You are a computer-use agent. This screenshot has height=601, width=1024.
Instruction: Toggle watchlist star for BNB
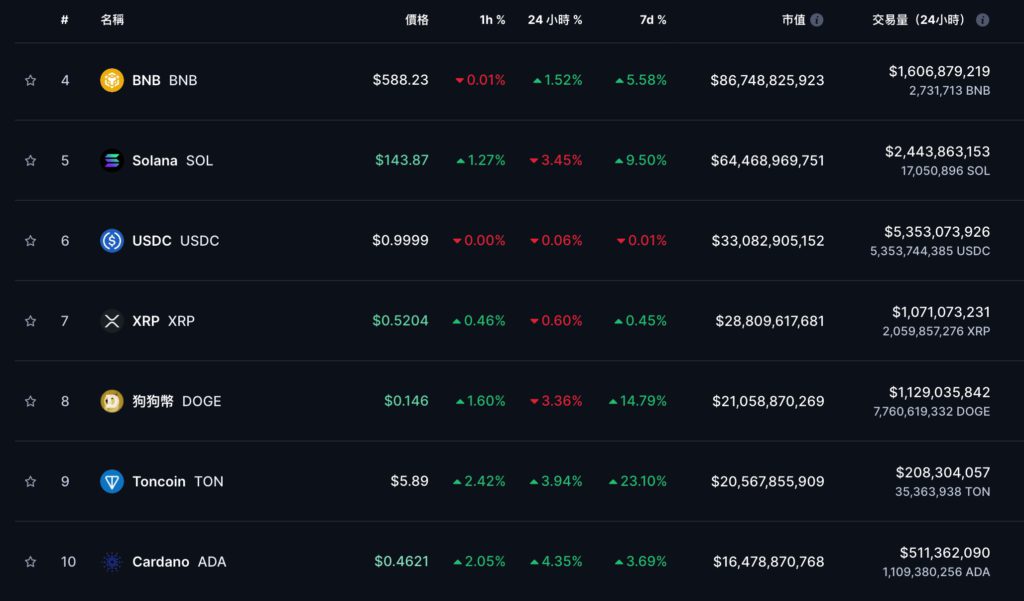coord(30,80)
